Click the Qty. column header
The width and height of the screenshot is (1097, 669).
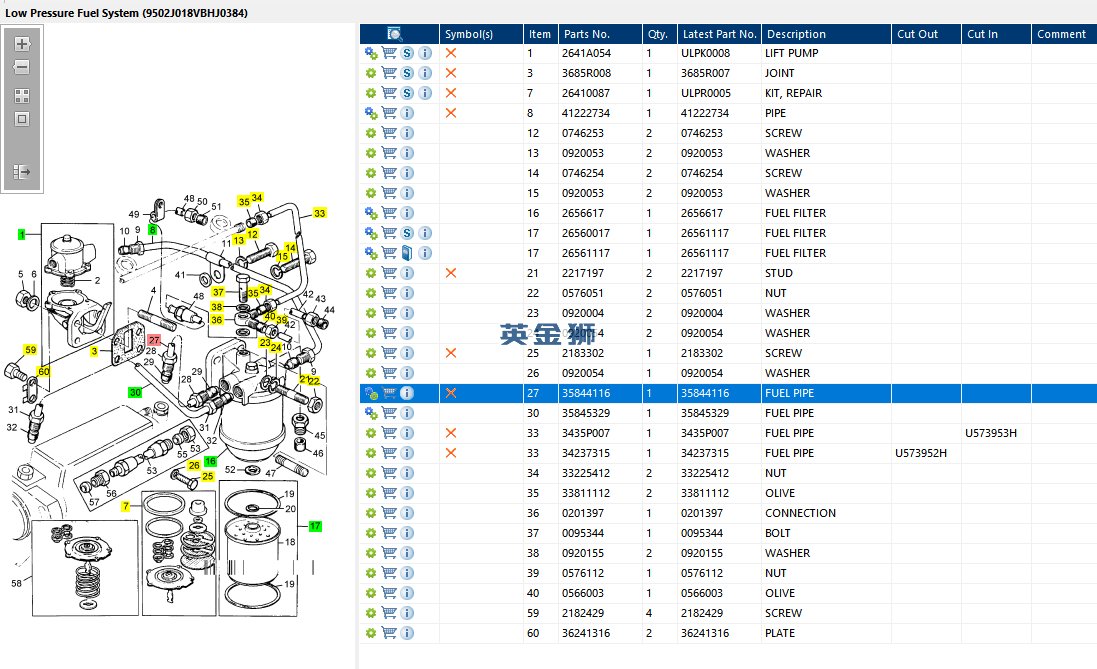(x=659, y=34)
